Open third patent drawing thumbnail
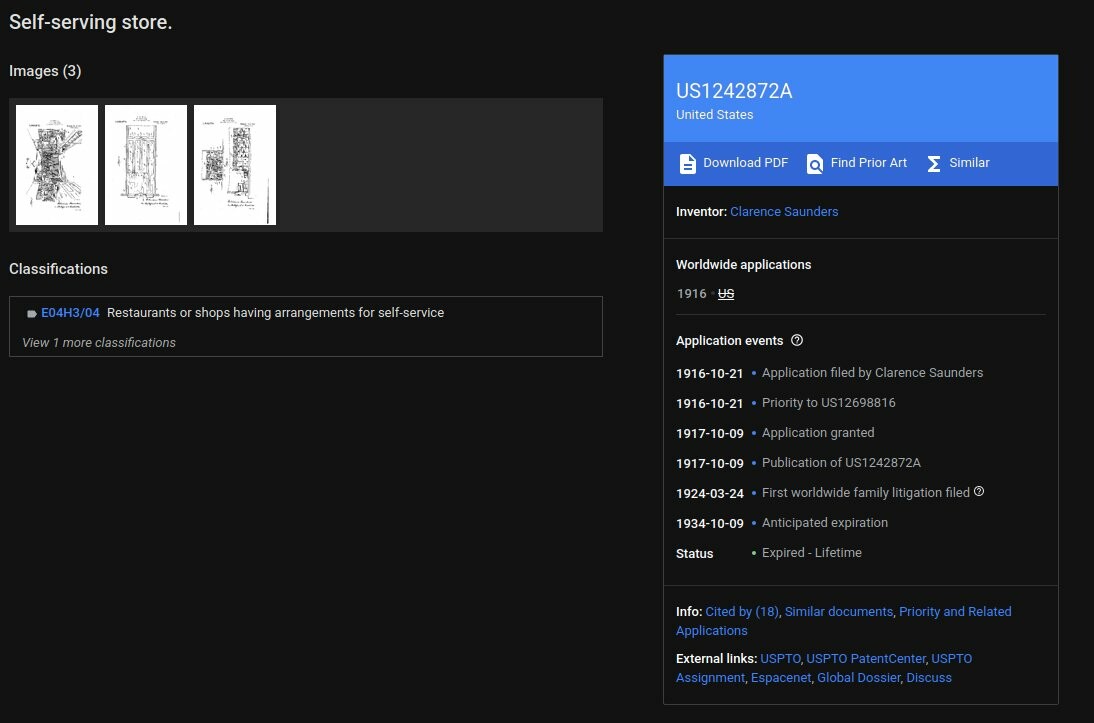 [234, 165]
